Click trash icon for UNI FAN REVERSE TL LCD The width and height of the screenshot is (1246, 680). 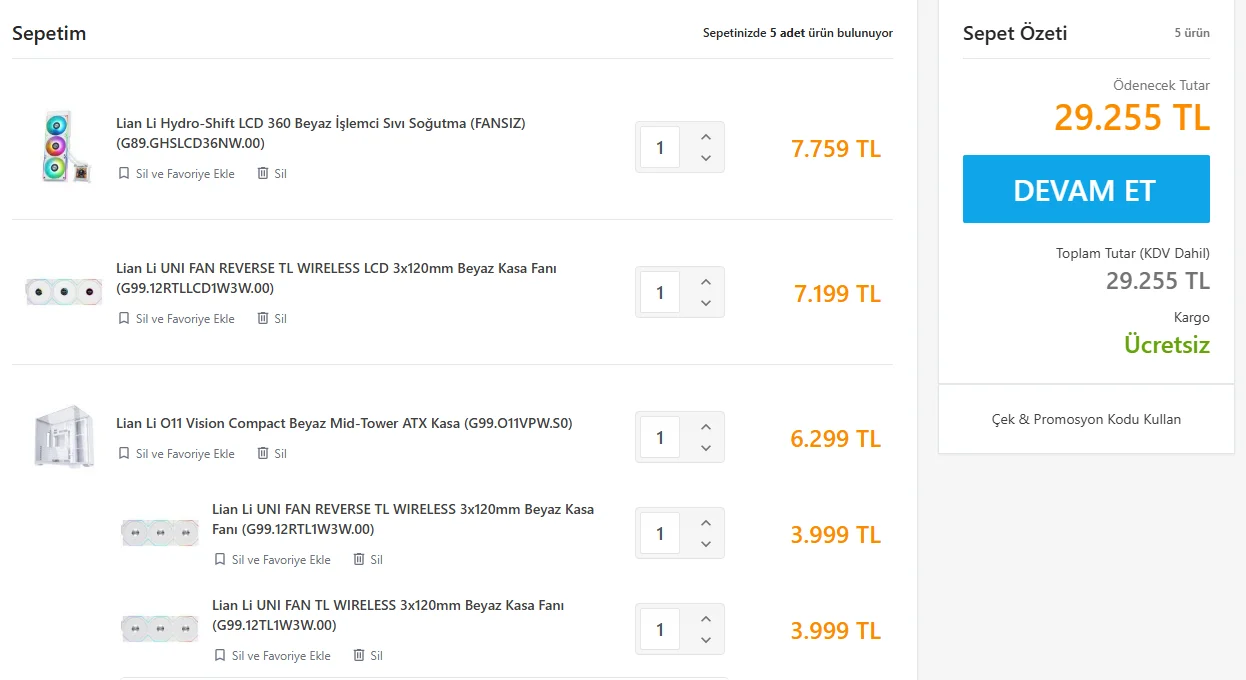point(263,318)
